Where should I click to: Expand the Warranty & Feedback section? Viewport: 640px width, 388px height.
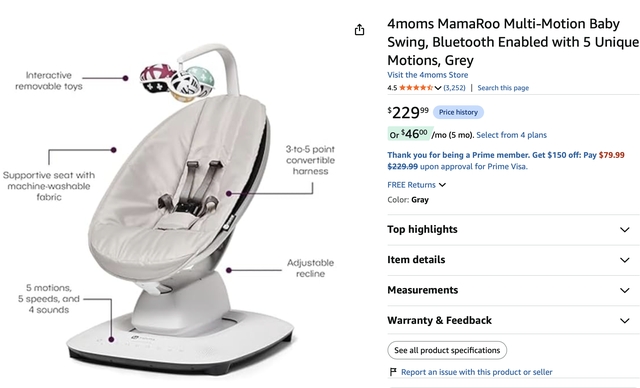[x=513, y=320]
